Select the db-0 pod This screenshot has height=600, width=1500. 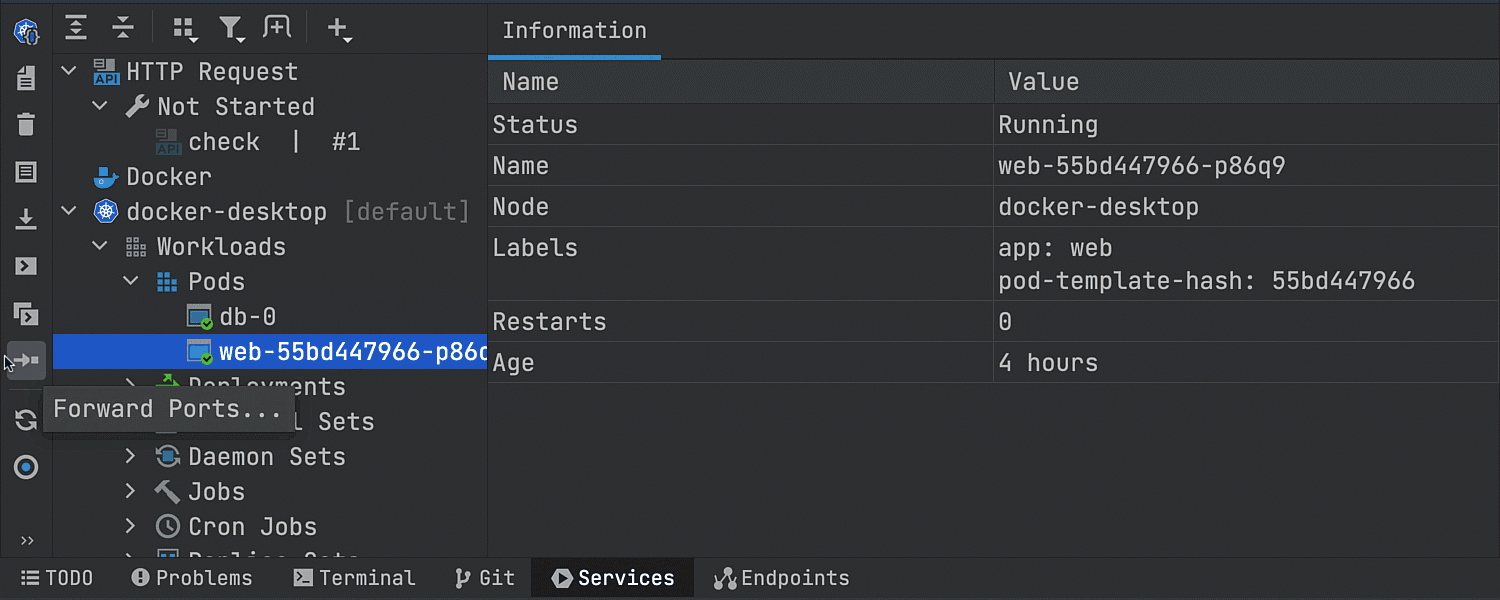[247, 317]
